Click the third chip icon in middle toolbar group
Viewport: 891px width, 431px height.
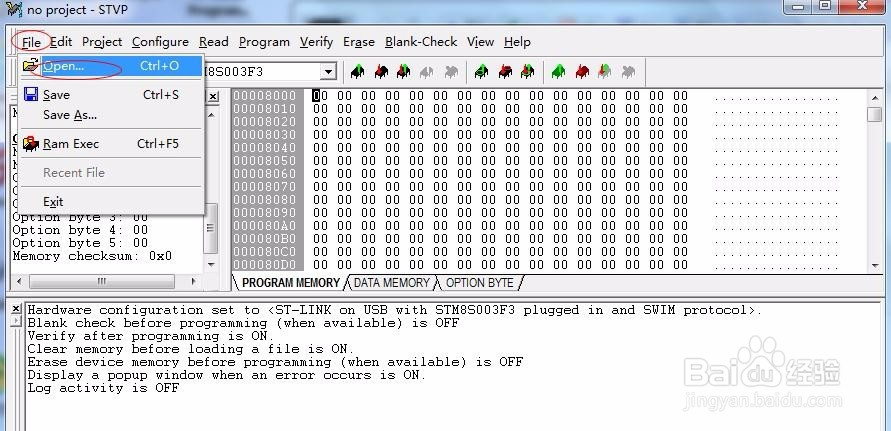click(x=527, y=72)
